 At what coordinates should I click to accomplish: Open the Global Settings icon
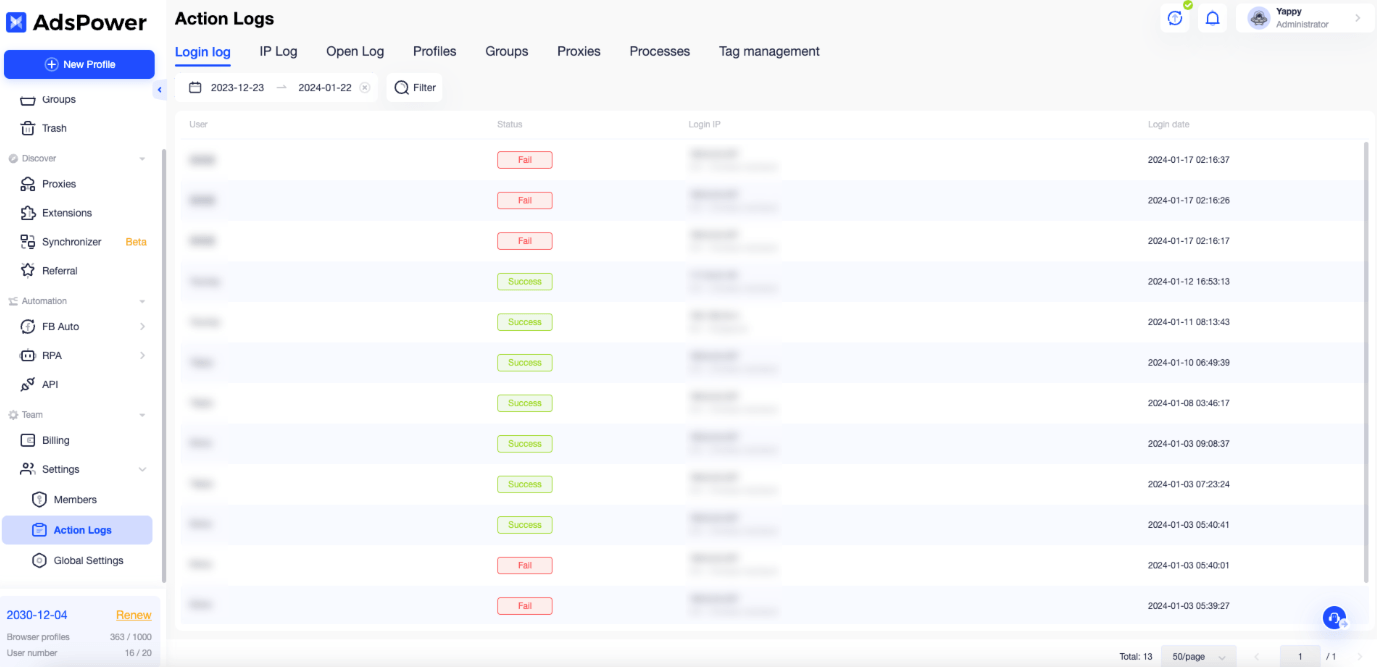(40, 561)
